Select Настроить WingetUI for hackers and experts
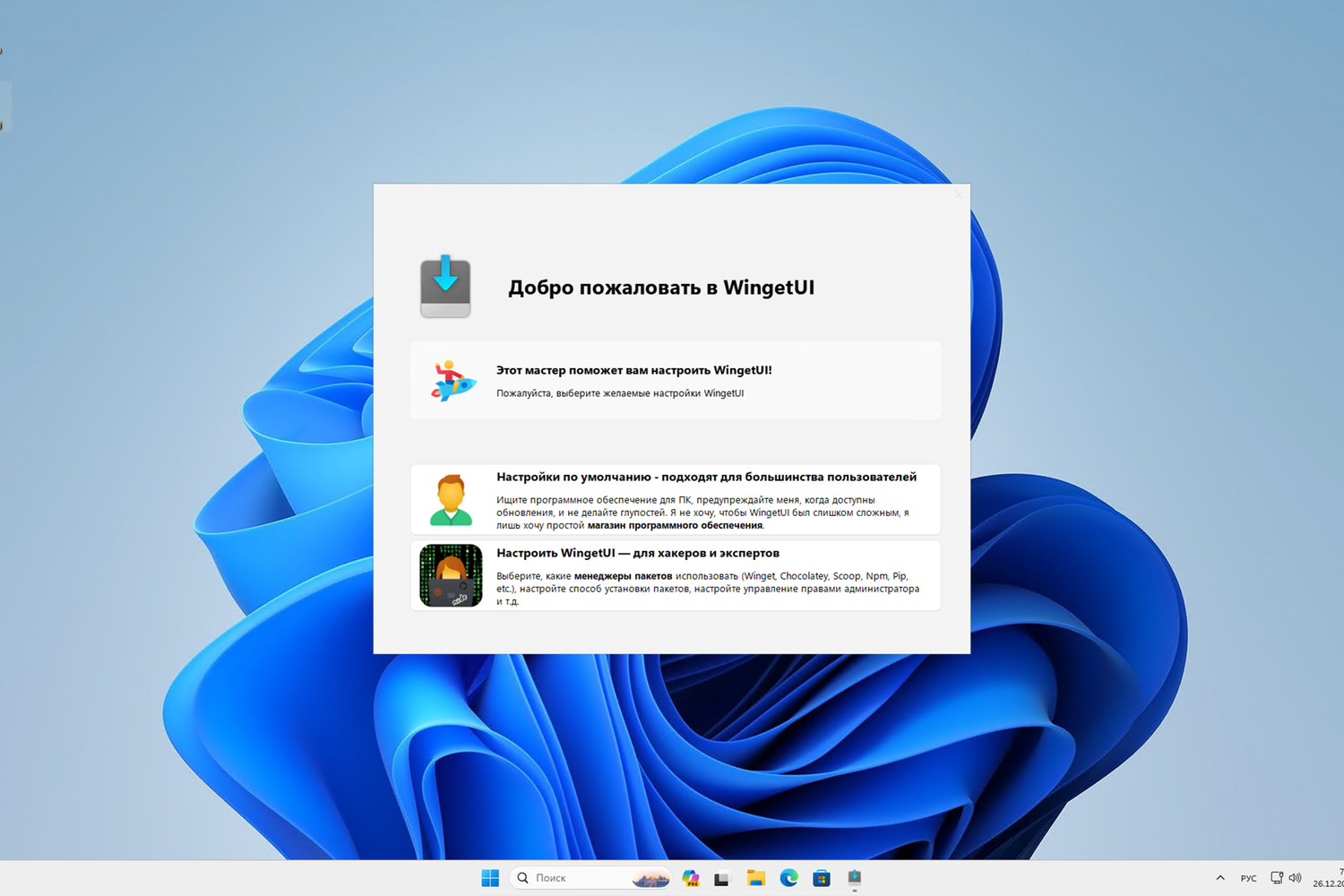The height and width of the screenshot is (896, 1344). [676, 575]
